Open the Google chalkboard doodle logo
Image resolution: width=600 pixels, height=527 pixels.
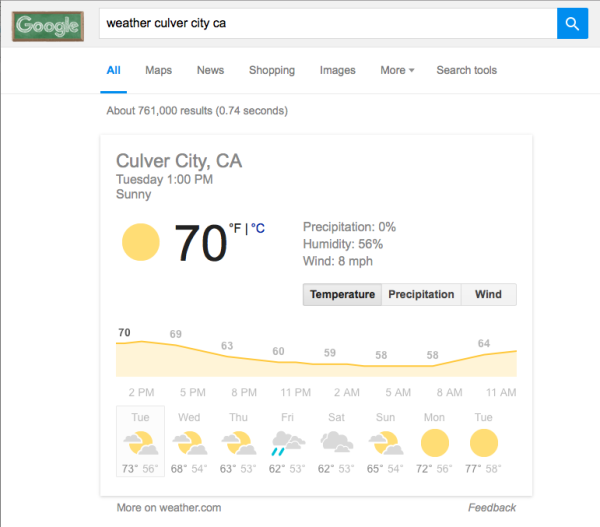coord(48,26)
